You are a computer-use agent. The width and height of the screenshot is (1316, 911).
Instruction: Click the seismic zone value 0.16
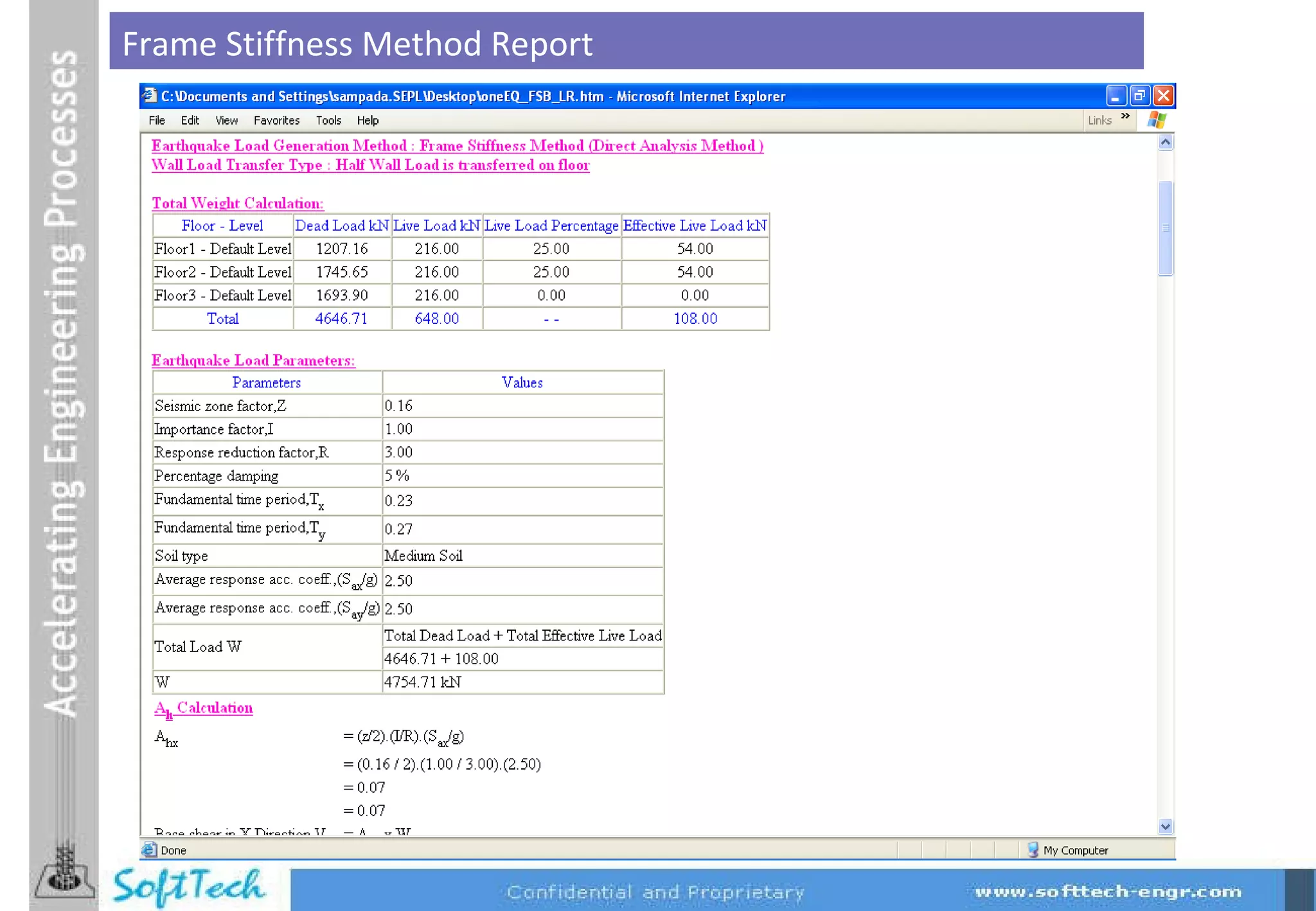398,406
